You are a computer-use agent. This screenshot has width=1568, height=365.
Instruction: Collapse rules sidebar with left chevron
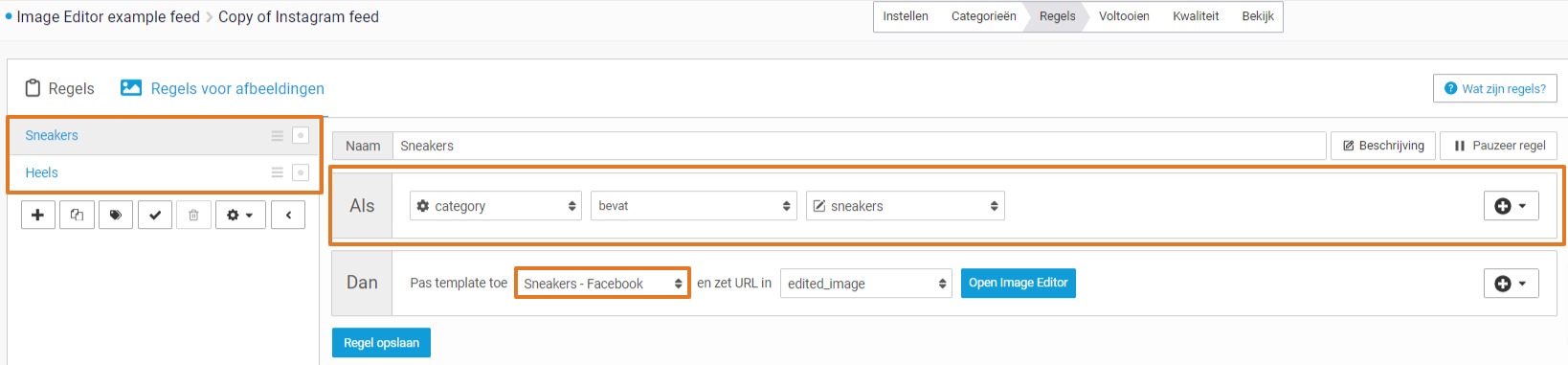click(288, 216)
